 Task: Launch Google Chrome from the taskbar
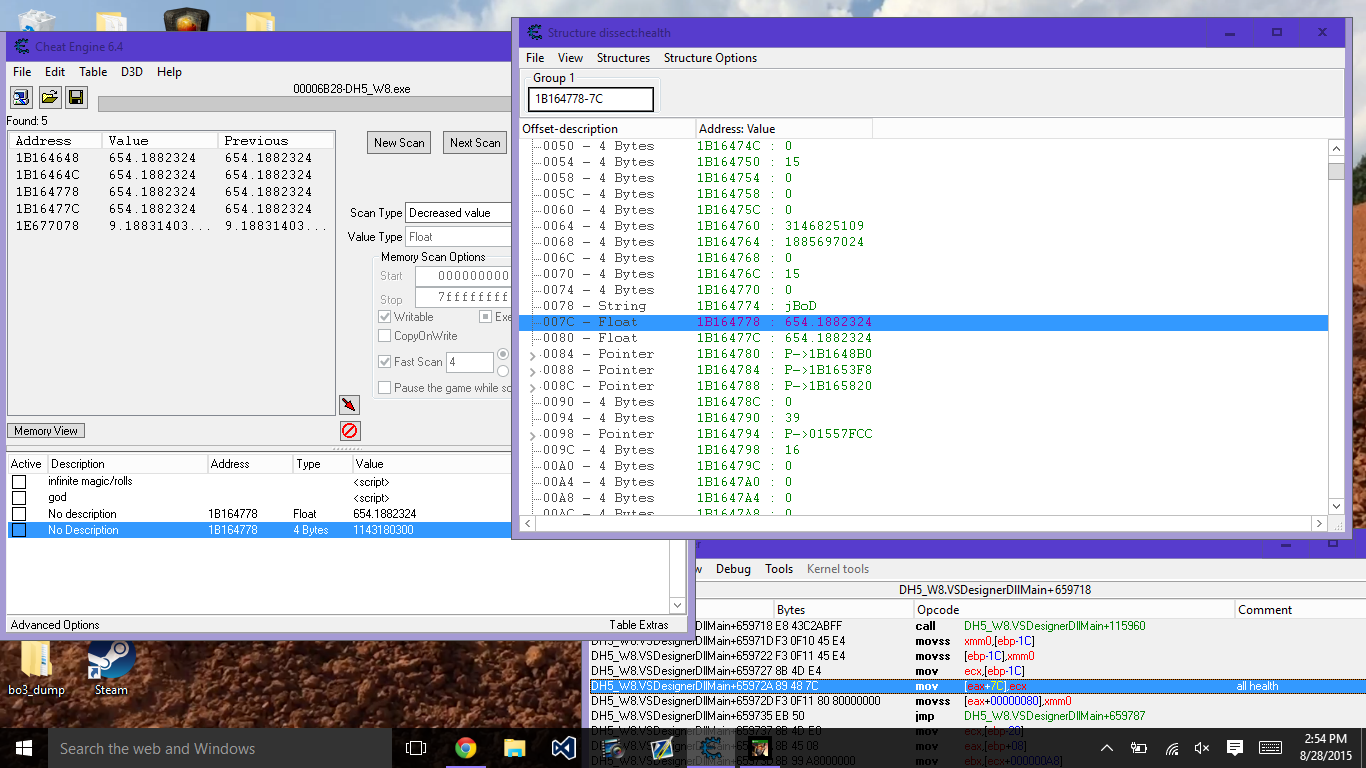[465, 748]
